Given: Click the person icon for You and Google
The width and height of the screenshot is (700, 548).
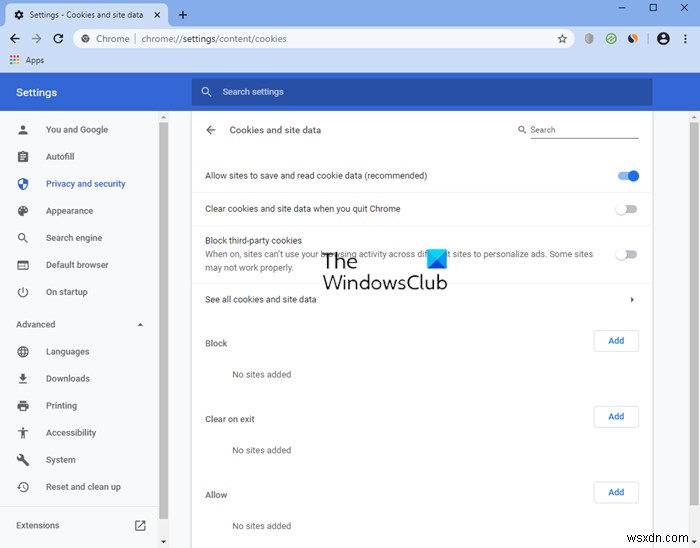Looking at the screenshot, I should [23, 130].
